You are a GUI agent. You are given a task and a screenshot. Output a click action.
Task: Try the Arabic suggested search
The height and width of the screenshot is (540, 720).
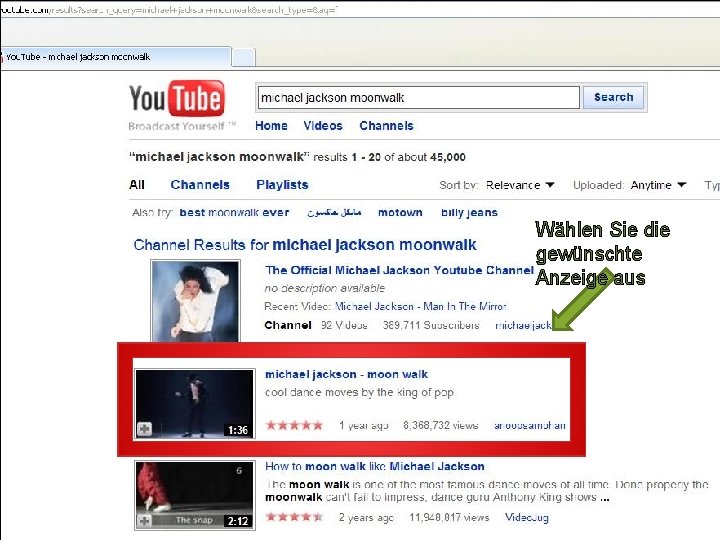[x=334, y=213]
